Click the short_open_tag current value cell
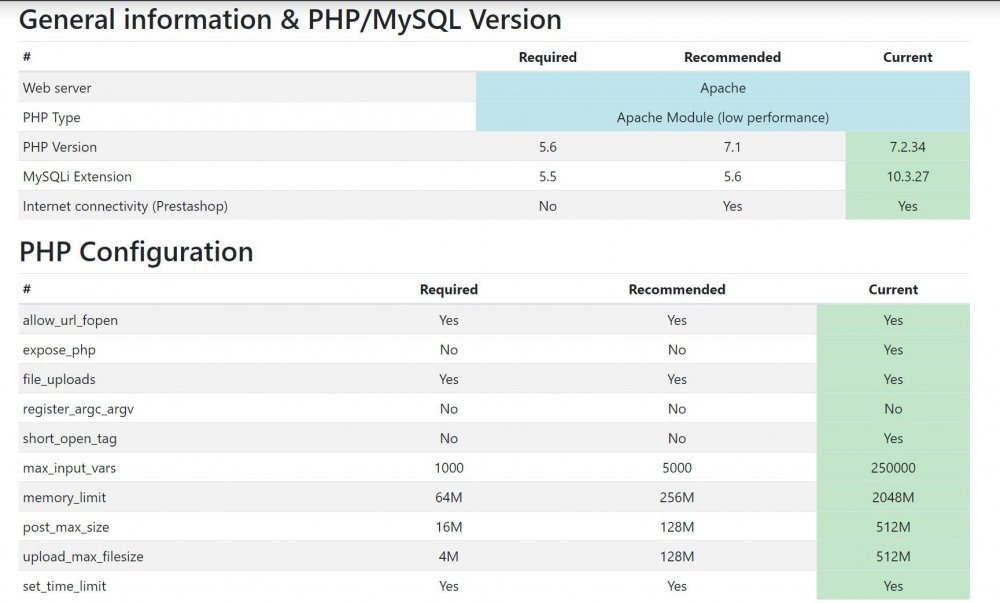 click(893, 438)
